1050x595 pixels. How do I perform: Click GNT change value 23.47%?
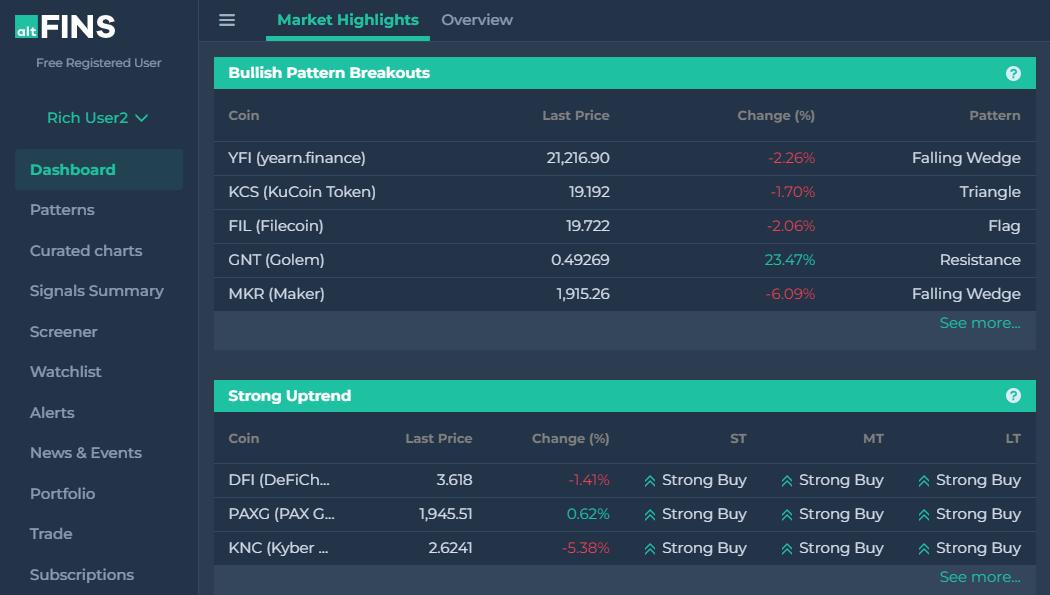tap(790, 260)
